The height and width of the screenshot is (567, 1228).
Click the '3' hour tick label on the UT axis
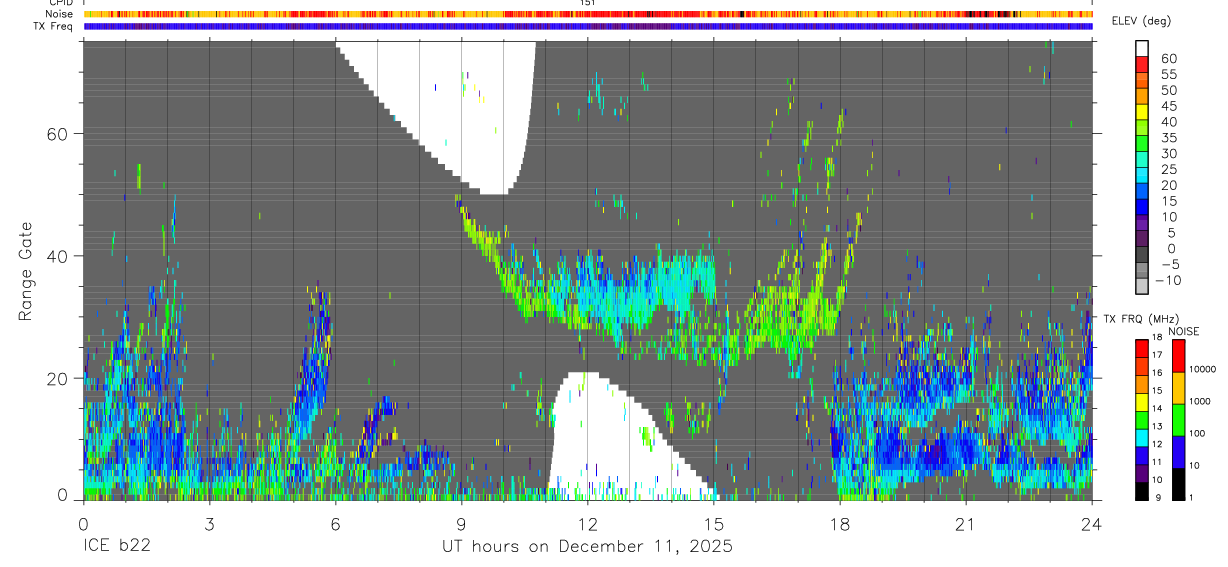tap(209, 523)
